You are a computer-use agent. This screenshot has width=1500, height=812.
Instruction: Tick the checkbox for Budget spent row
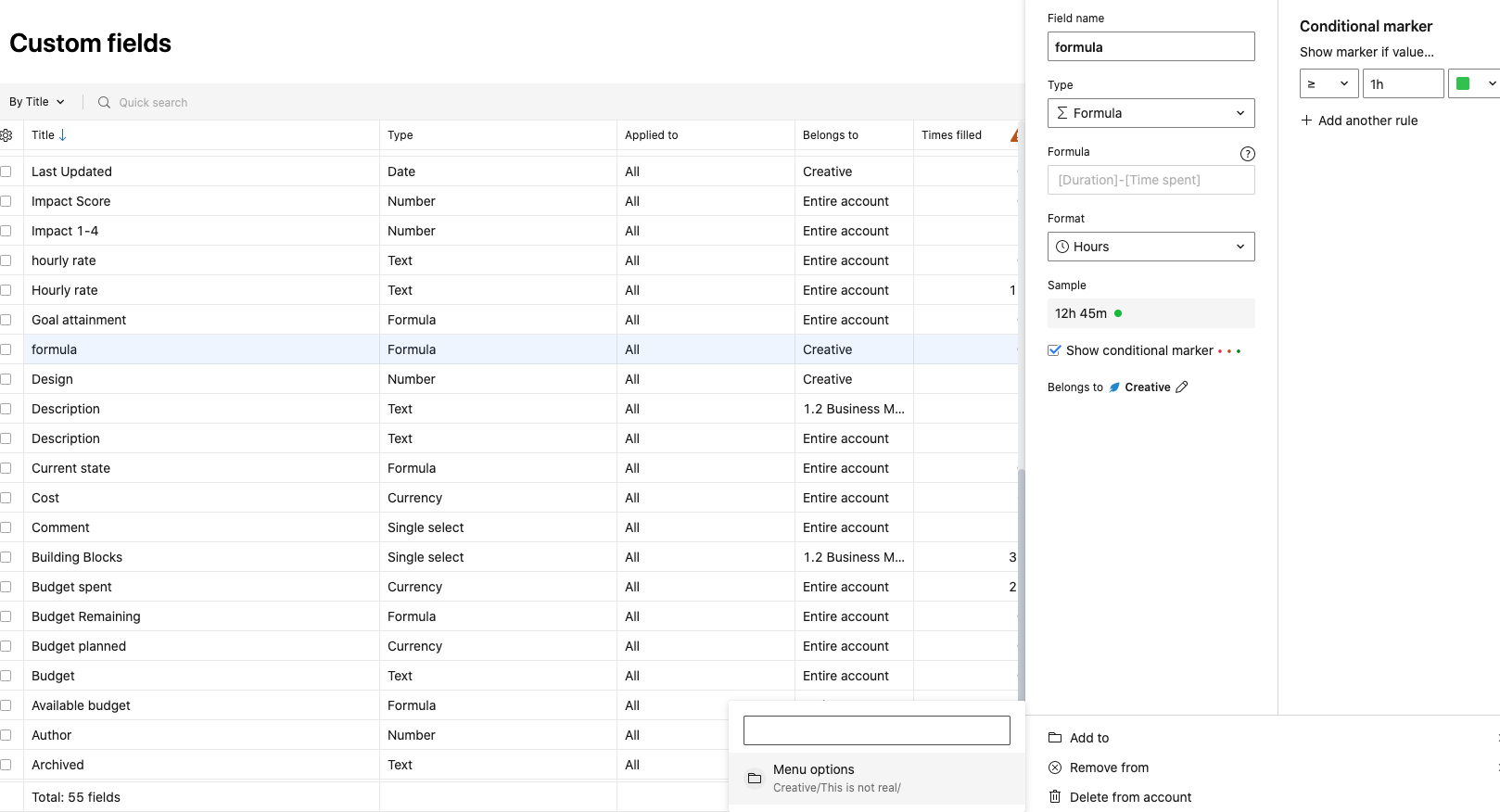pos(6,587)
